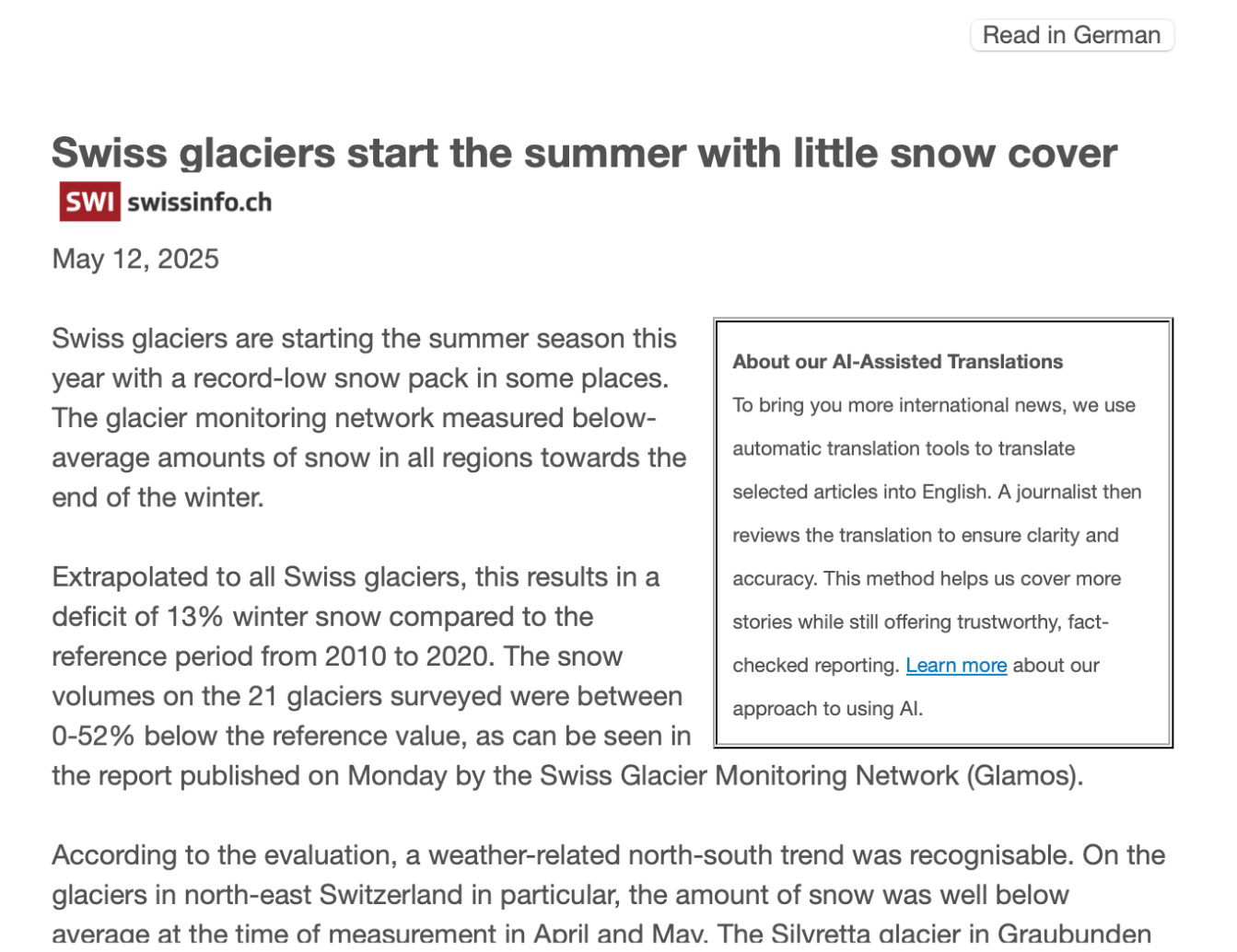Click the swissinfo.ch wordmark
1237x952 pixels.
(x=199, y=203)
